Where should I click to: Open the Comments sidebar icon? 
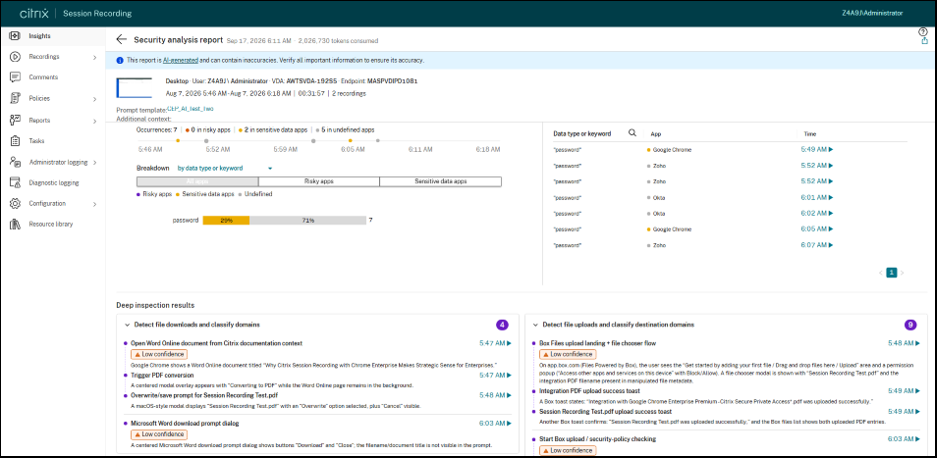coord(16,77)
